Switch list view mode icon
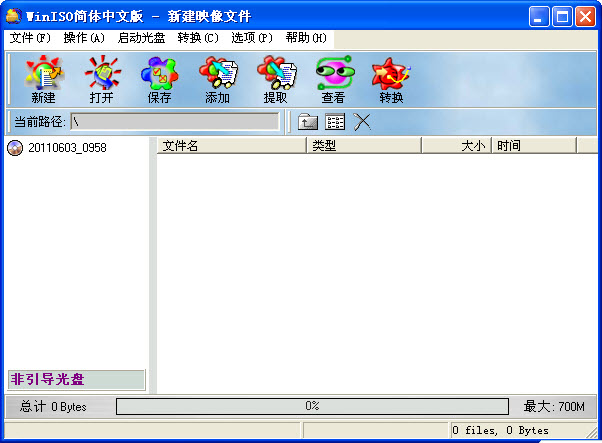This screenshot has height=443, width=602. [x=335, y=122]
